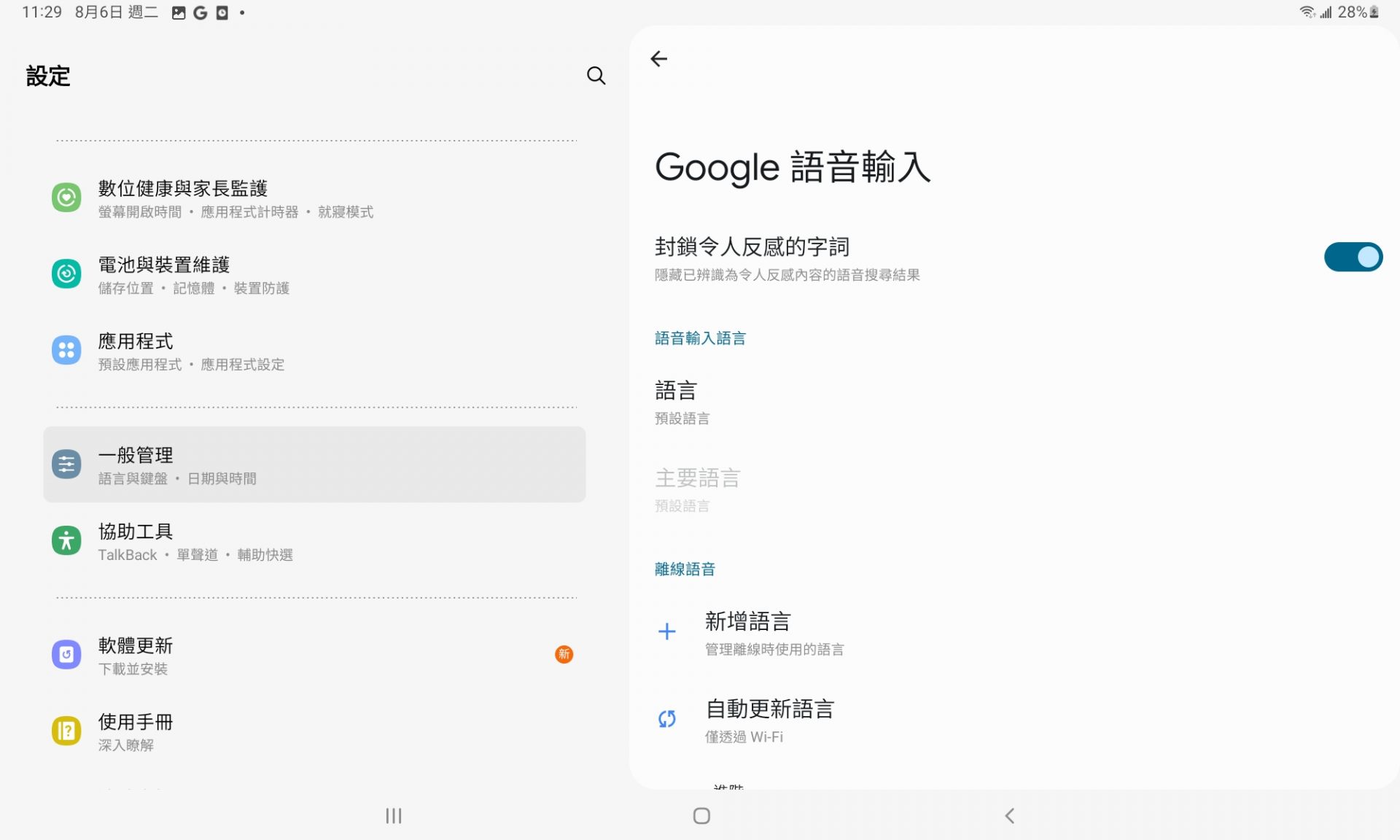Tap the sync icon beside 自動更新語言
Screen dimensions: 1400x840
pyautogui.click(x=666, y=719)
